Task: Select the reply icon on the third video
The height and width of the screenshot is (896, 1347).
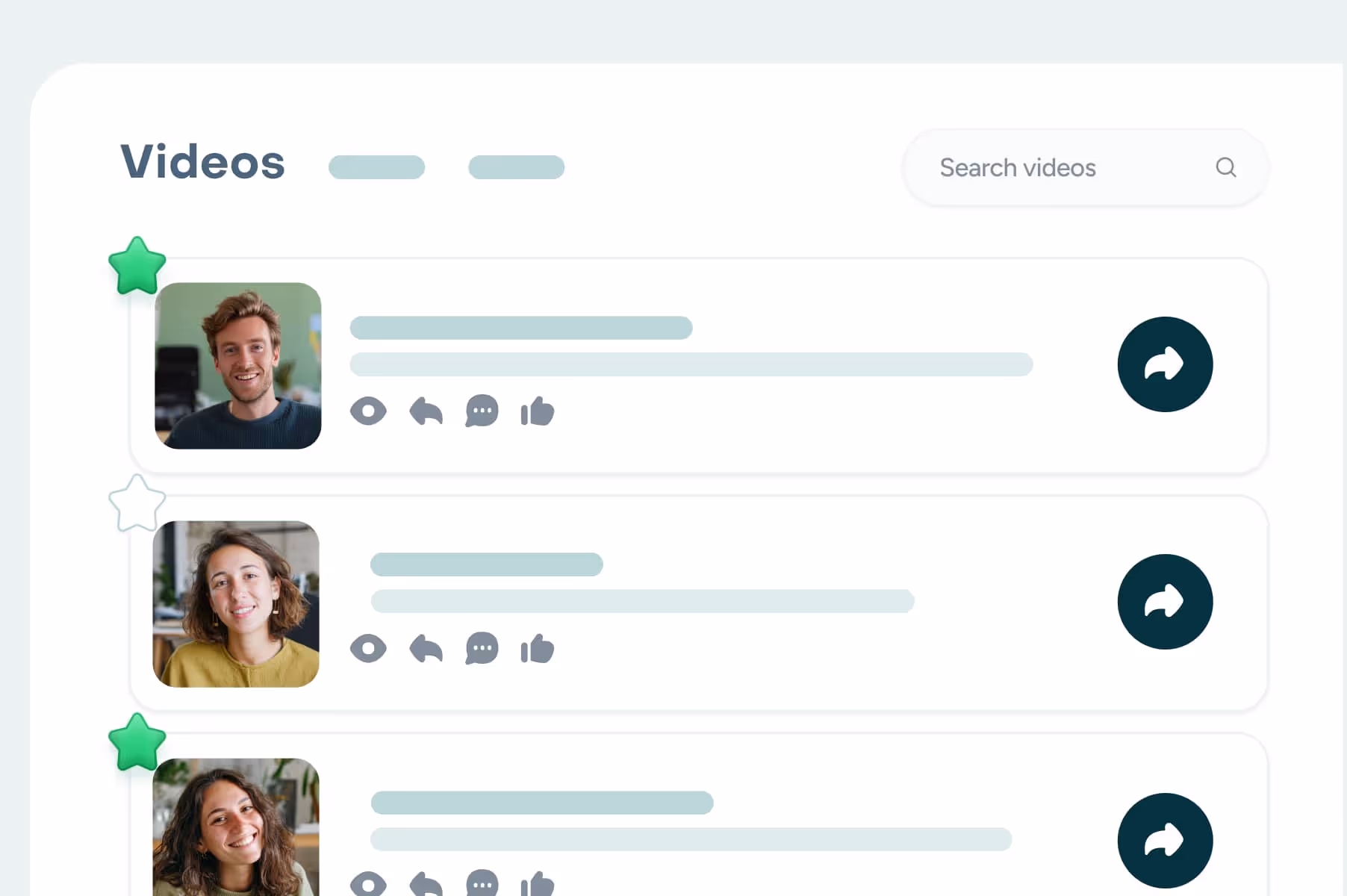Action: 425,885
